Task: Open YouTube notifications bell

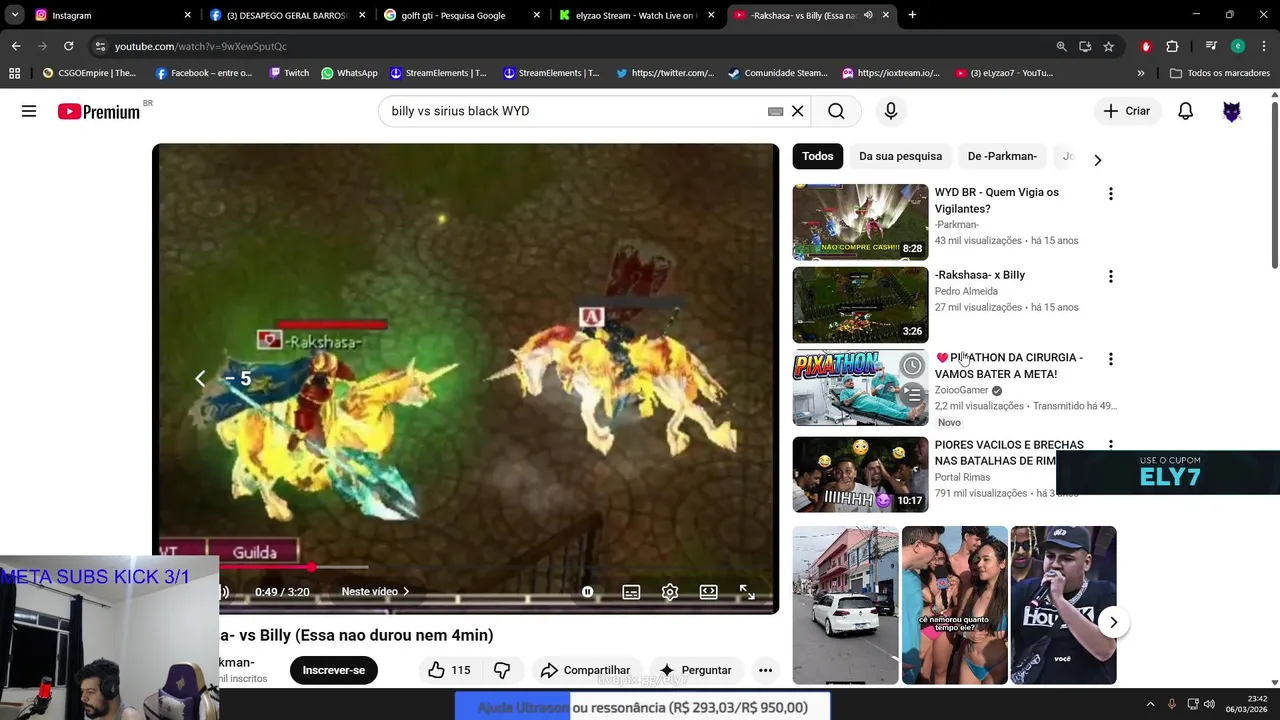Action: (1185, 111)
